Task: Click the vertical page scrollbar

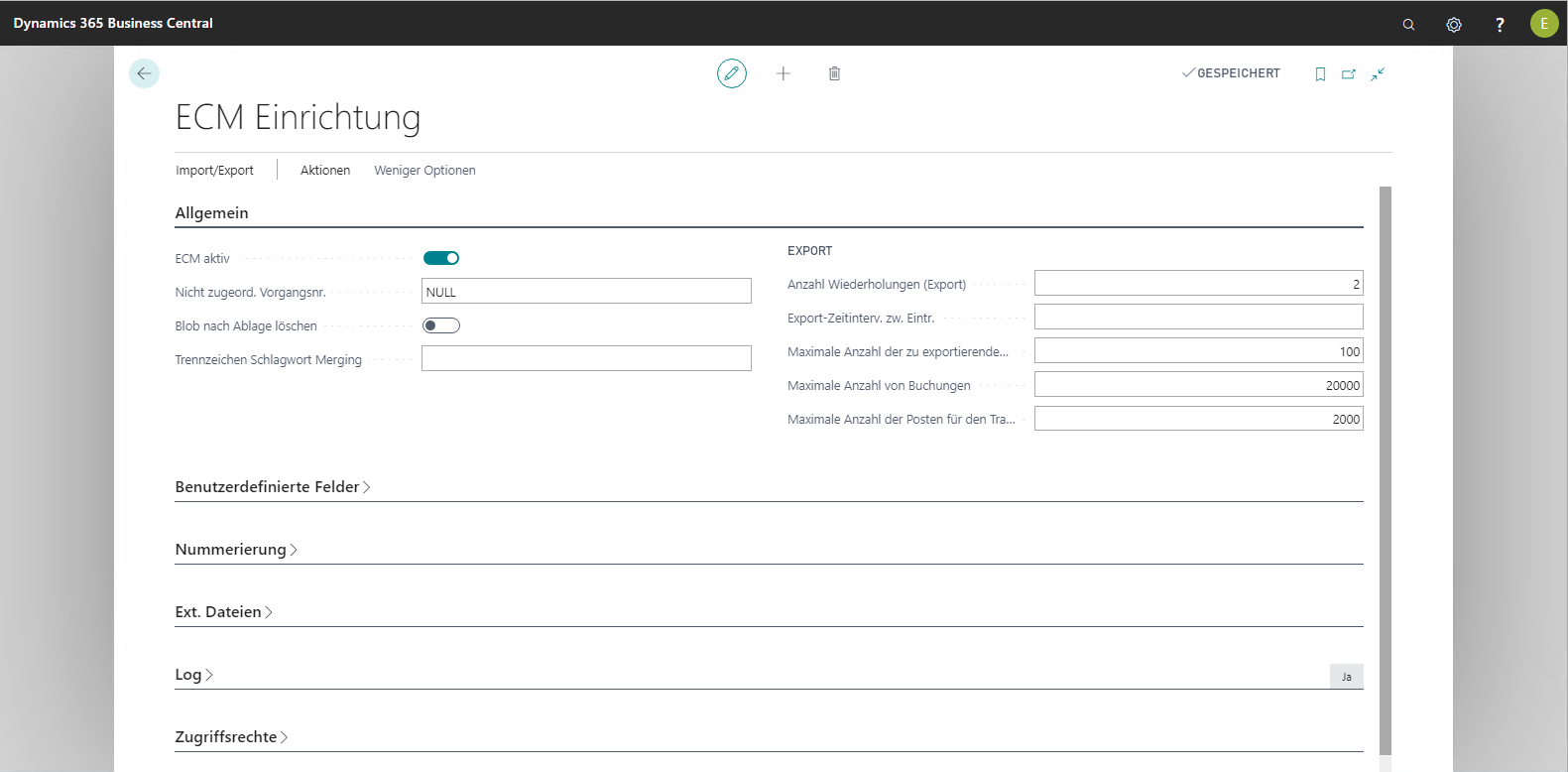Action: tap(1386, 471)
